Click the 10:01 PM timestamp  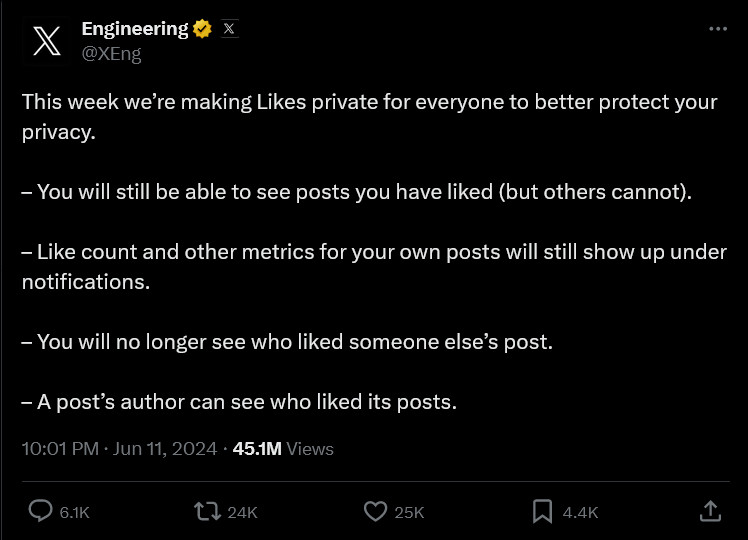pos(60,449)
